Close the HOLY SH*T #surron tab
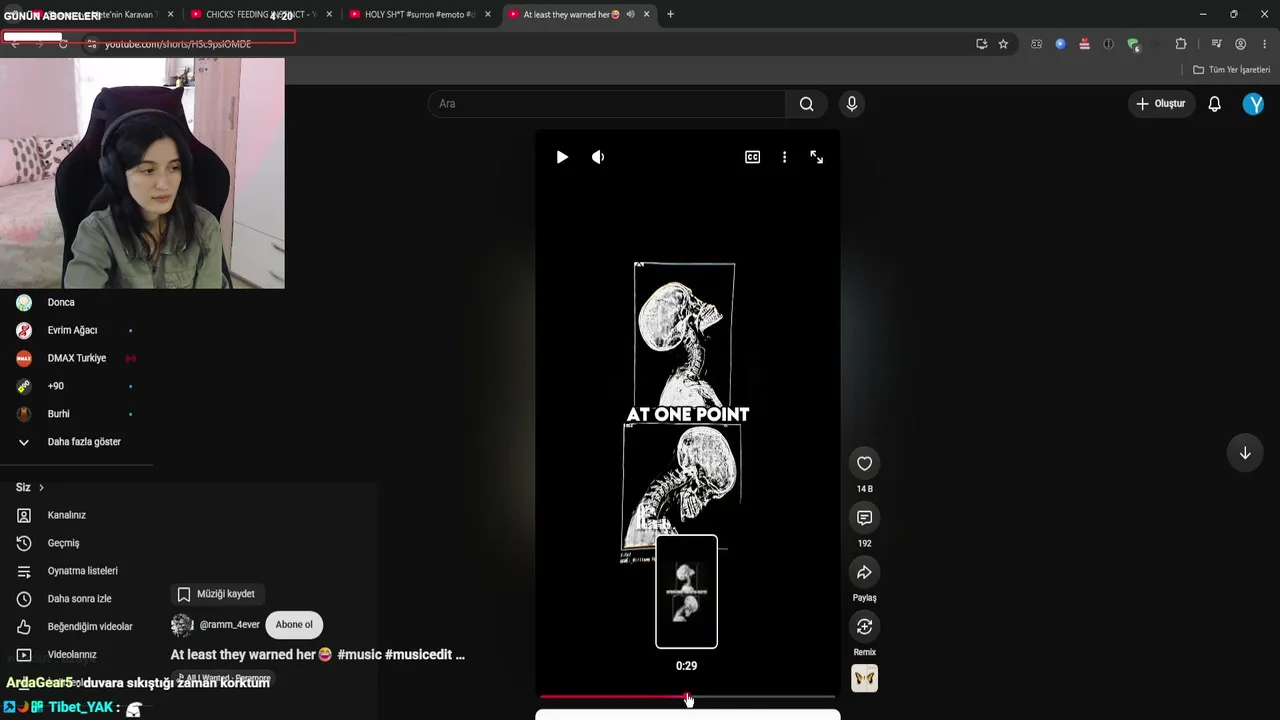1280x720 pixels. (x=488, y=15)
